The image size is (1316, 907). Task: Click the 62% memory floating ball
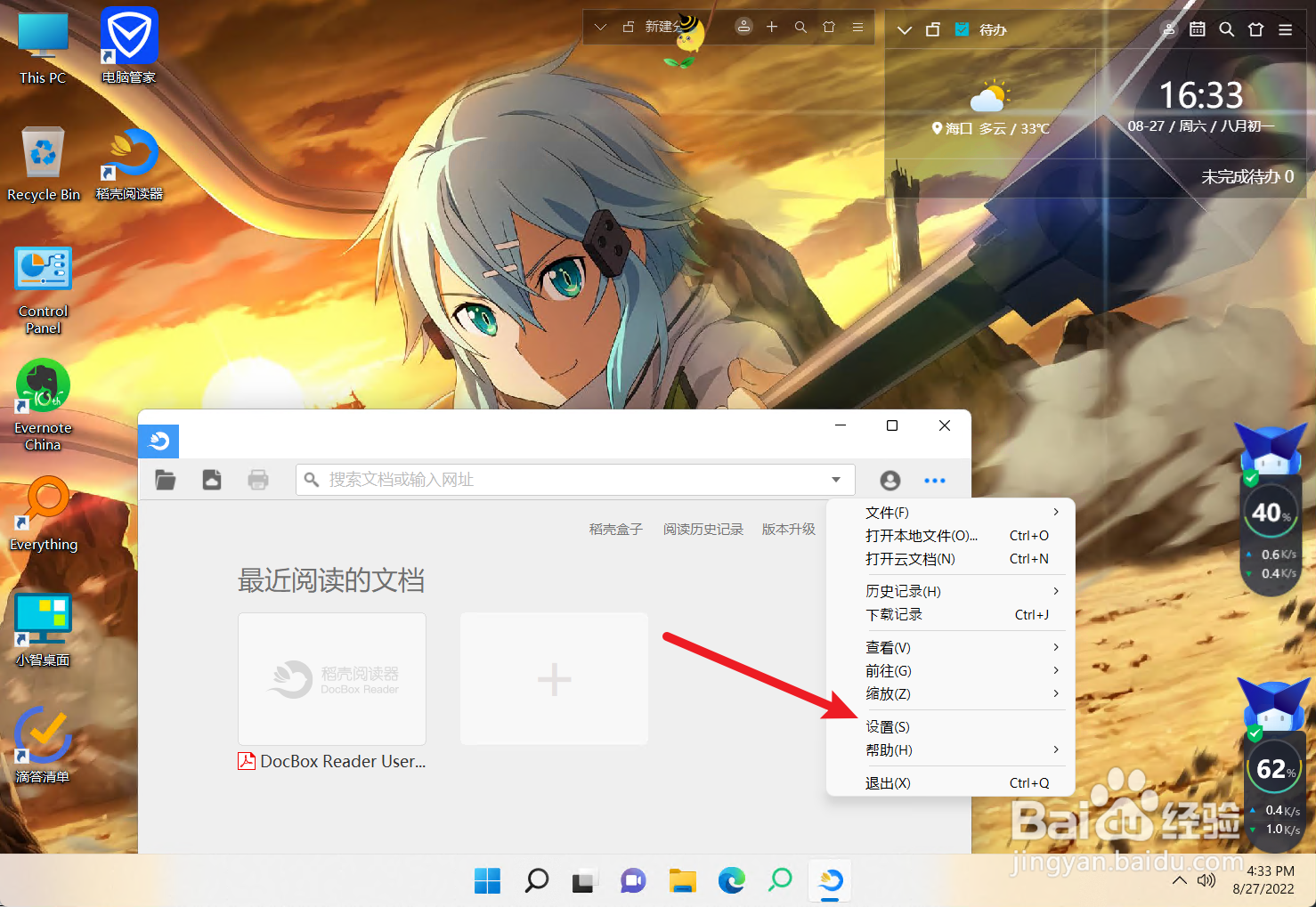[1274, 768]
